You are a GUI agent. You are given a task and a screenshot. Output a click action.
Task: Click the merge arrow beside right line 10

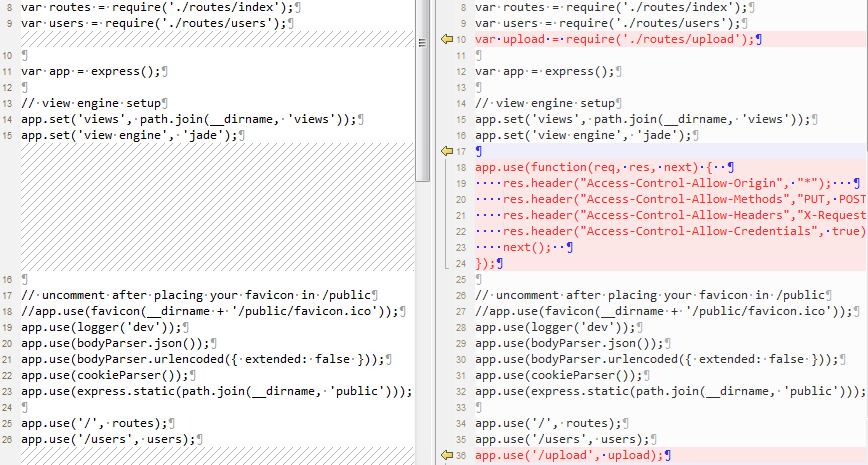point(447,40)
